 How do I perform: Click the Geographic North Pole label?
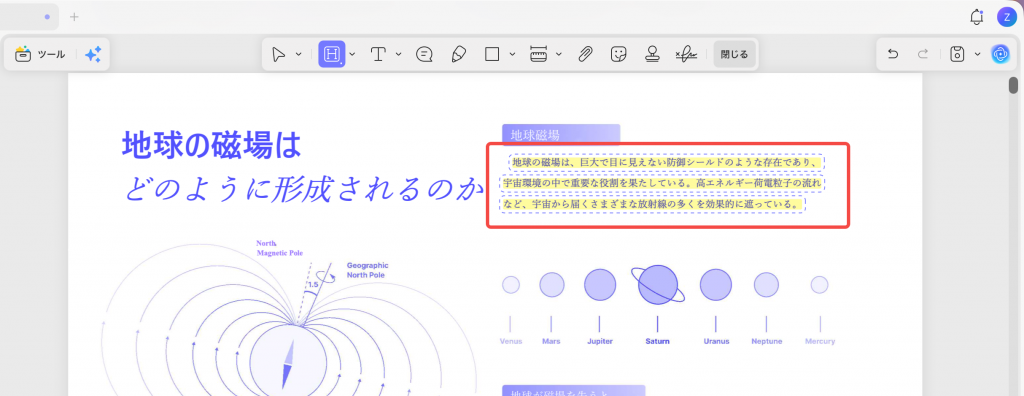[x=367, y=270]
